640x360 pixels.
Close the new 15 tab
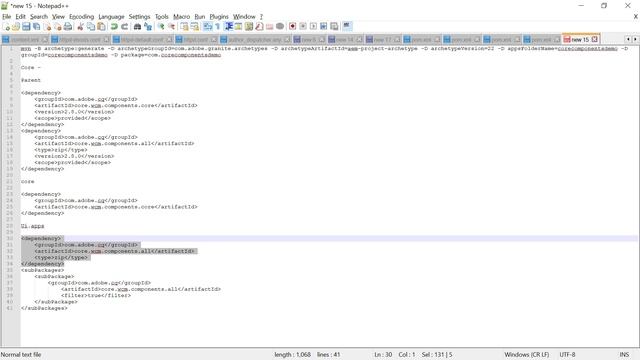595,39
